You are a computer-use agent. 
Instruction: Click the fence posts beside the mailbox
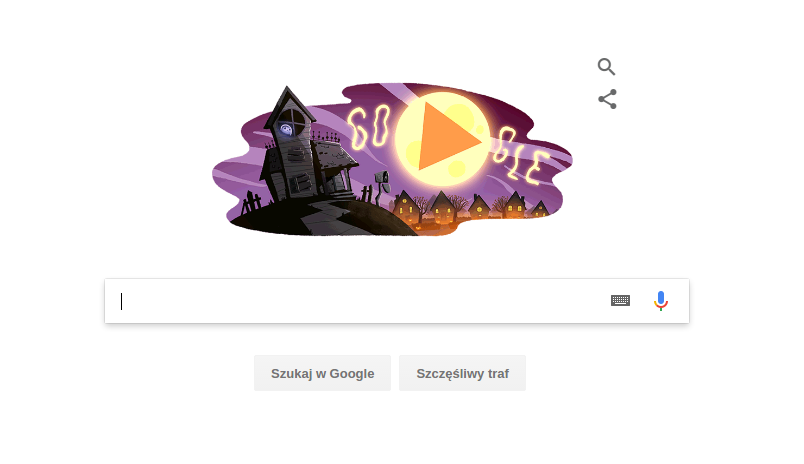[367, 194]
